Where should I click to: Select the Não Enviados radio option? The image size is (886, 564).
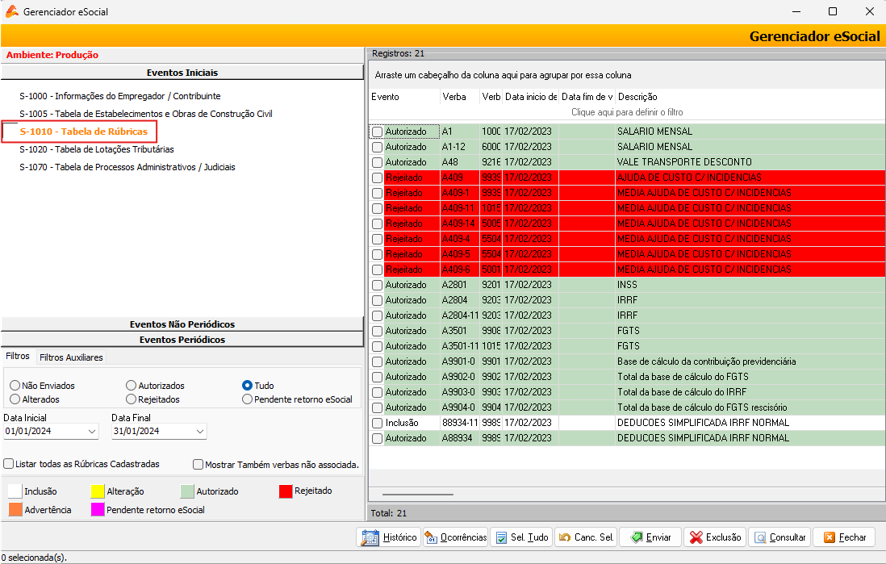point(15,385)
